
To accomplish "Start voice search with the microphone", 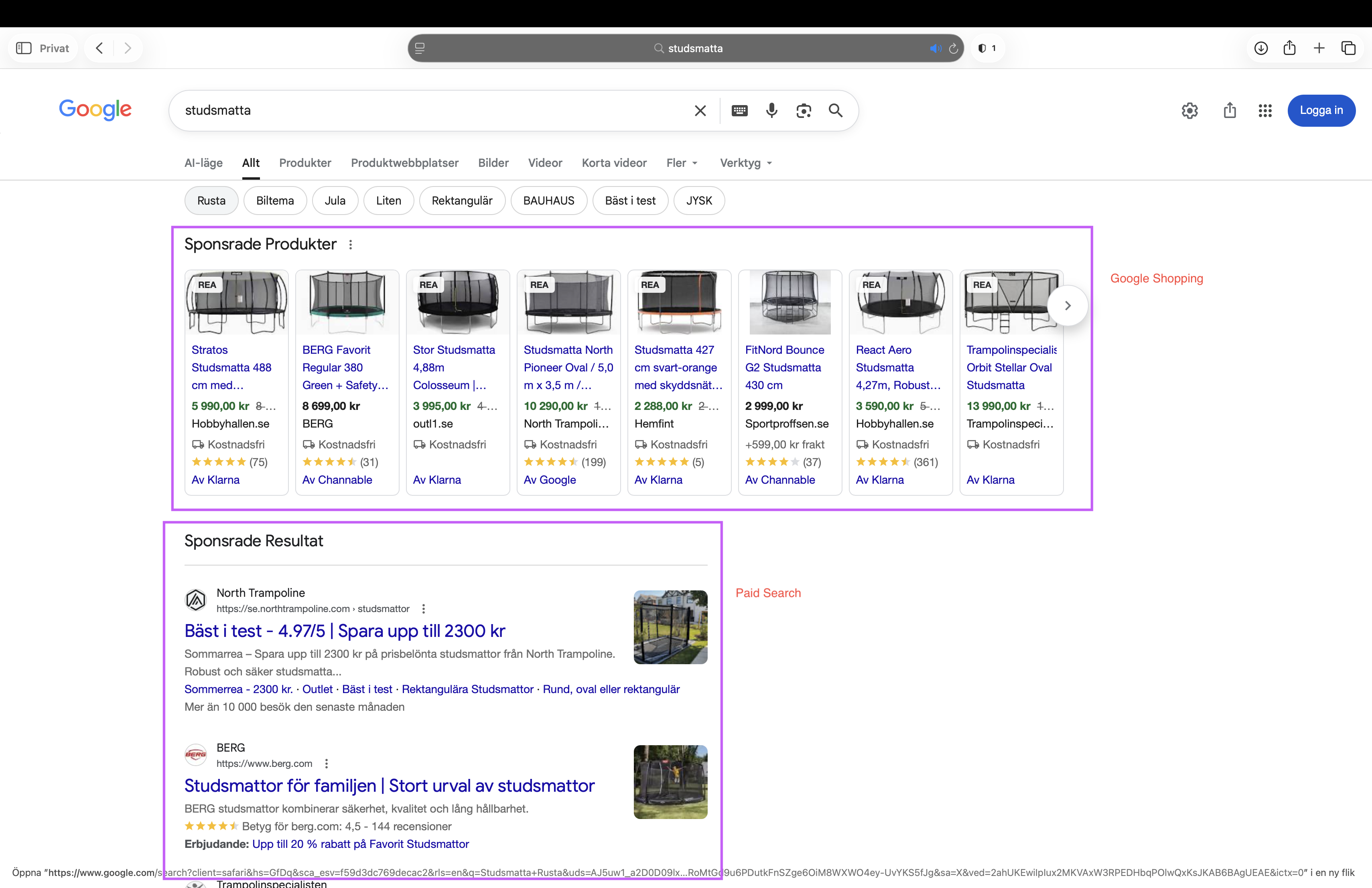I will [771, 111].
